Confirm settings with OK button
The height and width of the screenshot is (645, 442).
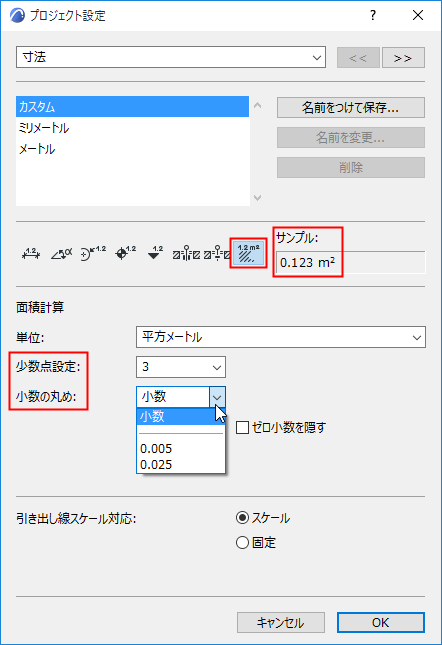coord(381,622)
